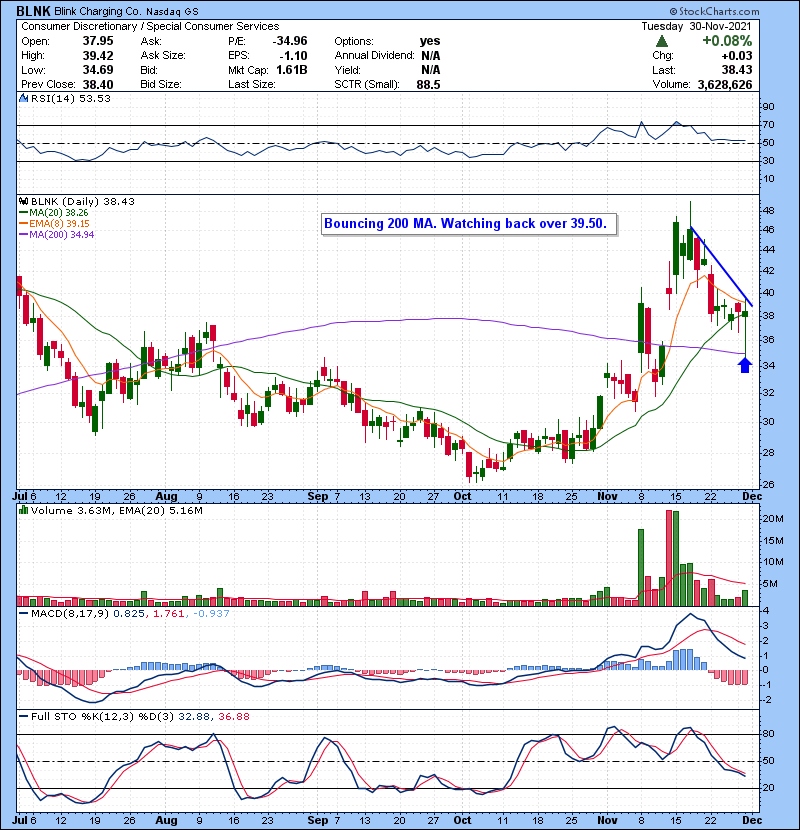Viewport: 800px width, 830px height.
Task: Click the MACD(8,17,9) panel label
Action: click(70, 614)
